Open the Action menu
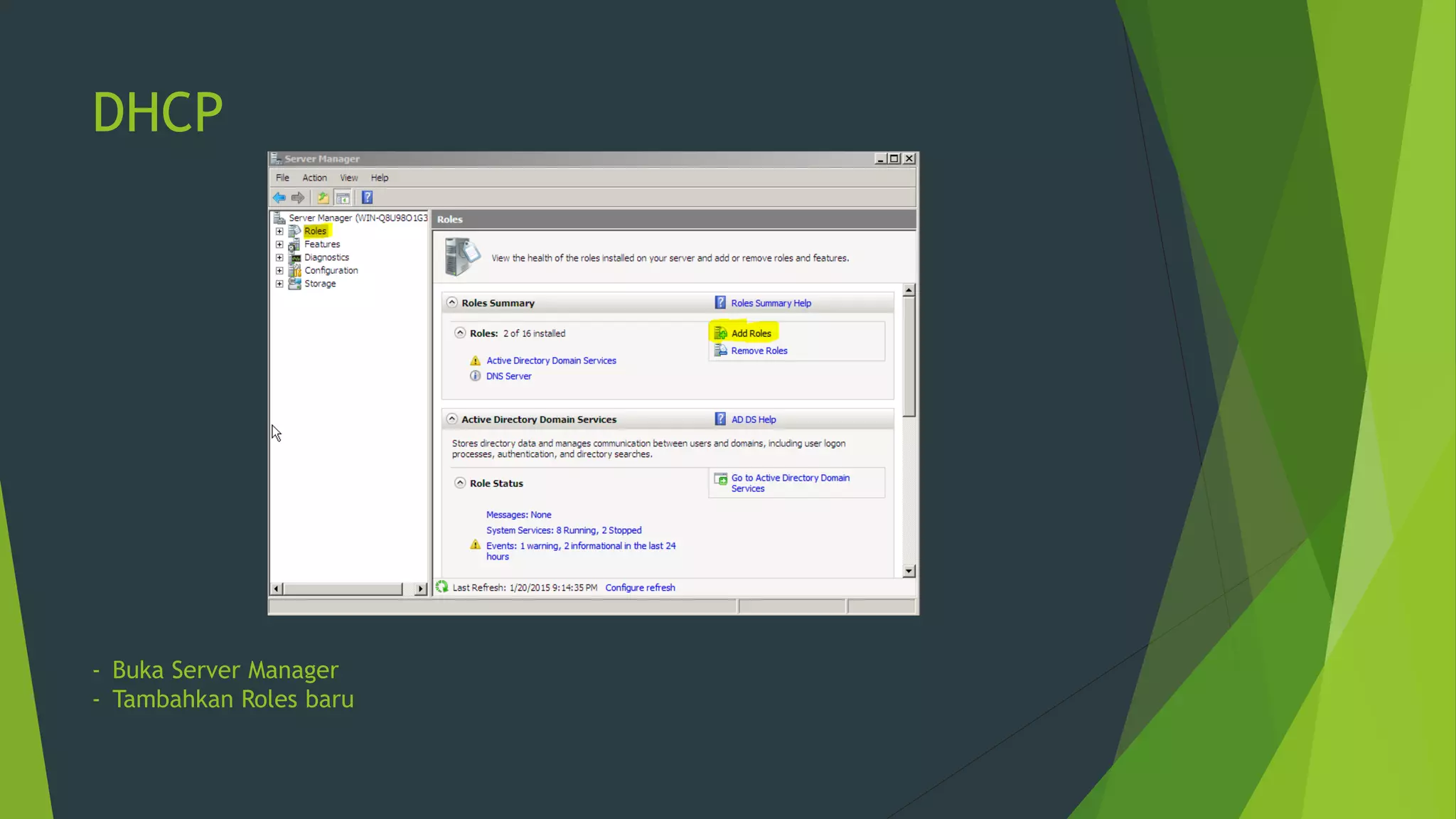This screenshot has width=1456, height=819. (x=314, y=178)
